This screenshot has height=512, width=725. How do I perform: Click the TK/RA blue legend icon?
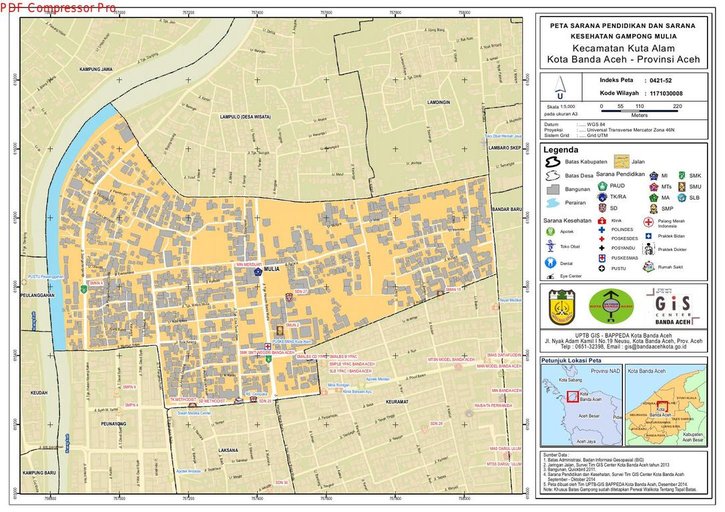pos(602,197)
